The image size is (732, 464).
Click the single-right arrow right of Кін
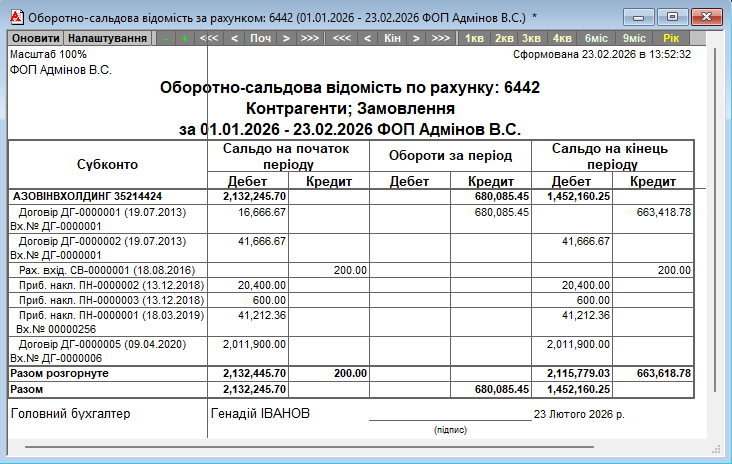[x=416, y=38]
